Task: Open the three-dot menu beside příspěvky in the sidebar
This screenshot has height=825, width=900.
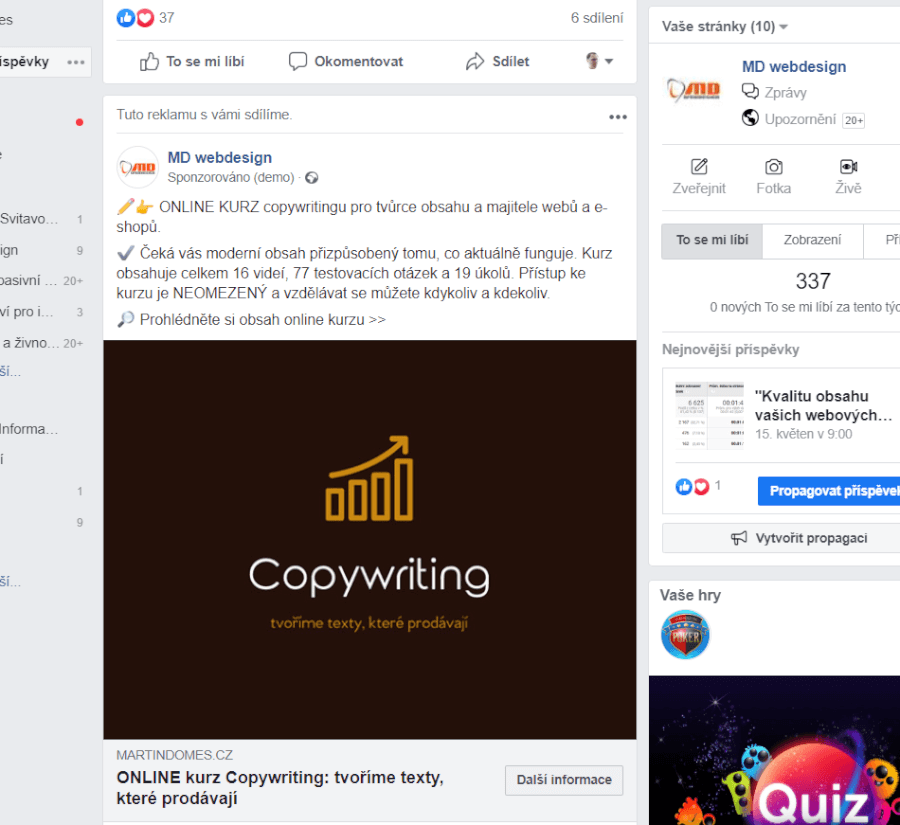Action: coord(76,62)
